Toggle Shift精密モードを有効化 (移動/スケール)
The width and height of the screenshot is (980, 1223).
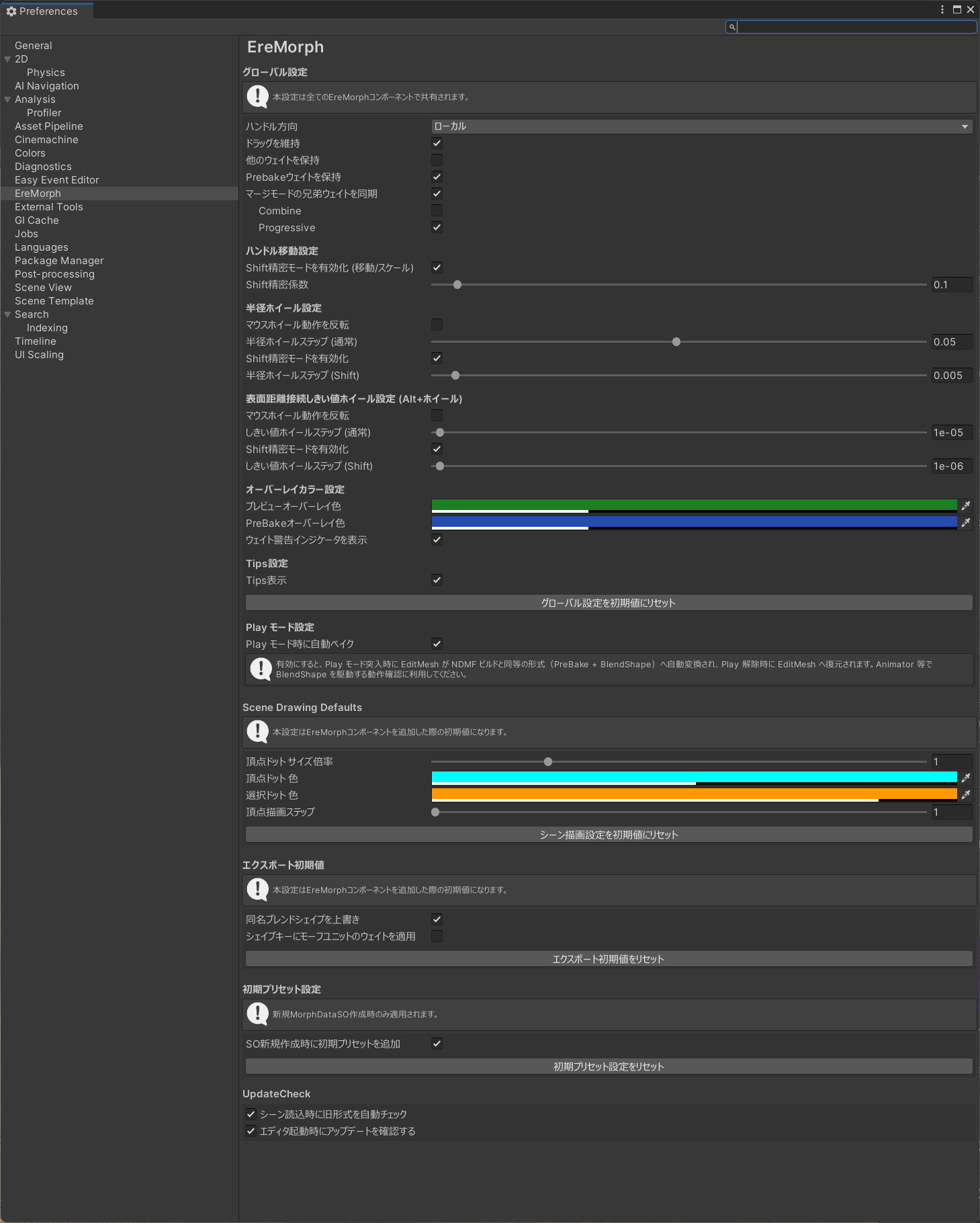(x=437, y=267)
